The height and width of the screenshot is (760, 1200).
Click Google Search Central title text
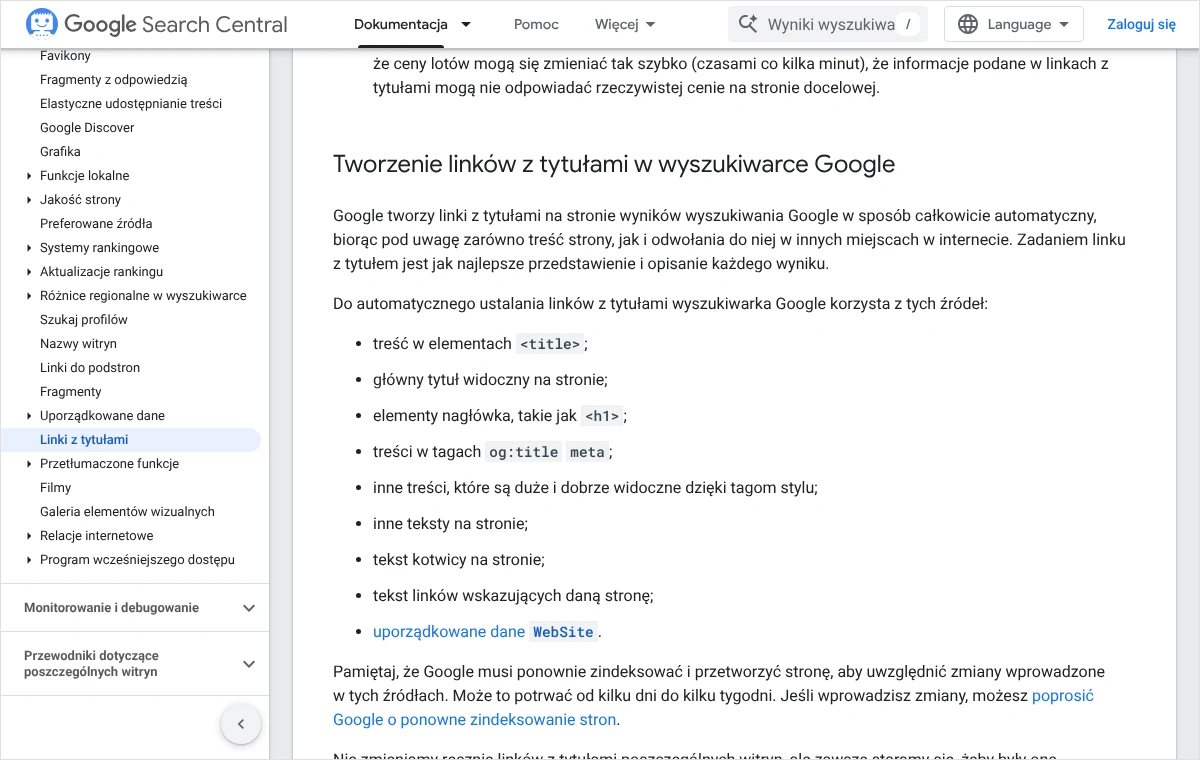[x=176, y=24]
